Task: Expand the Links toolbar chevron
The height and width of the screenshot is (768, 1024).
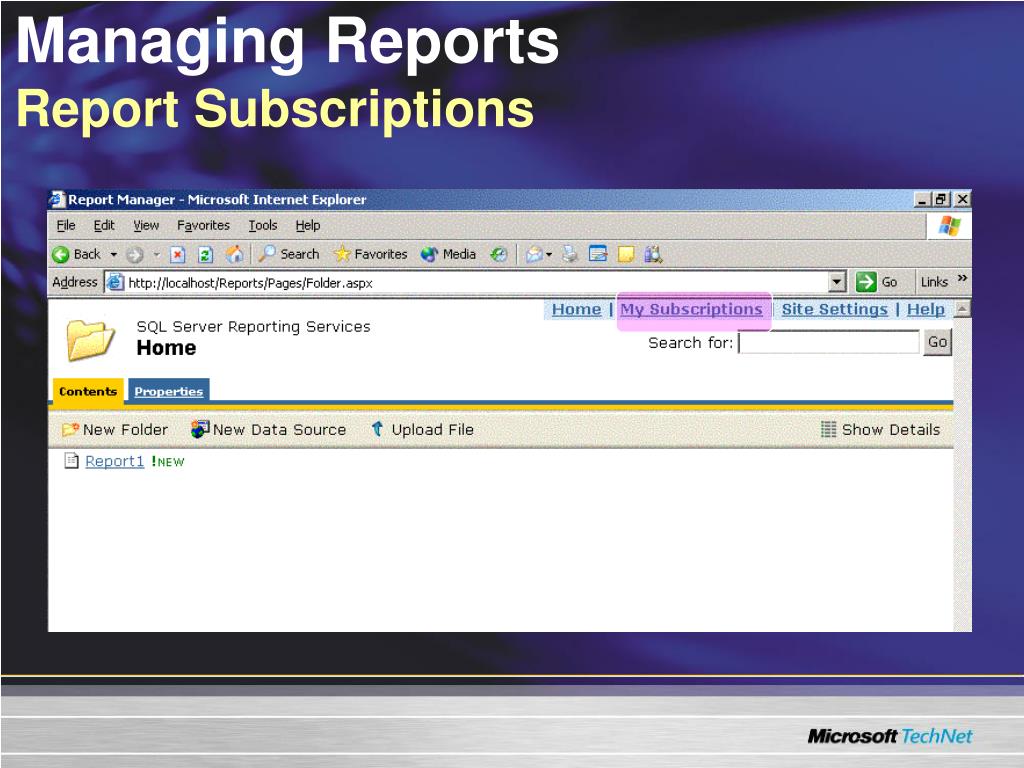Action: 962,278
